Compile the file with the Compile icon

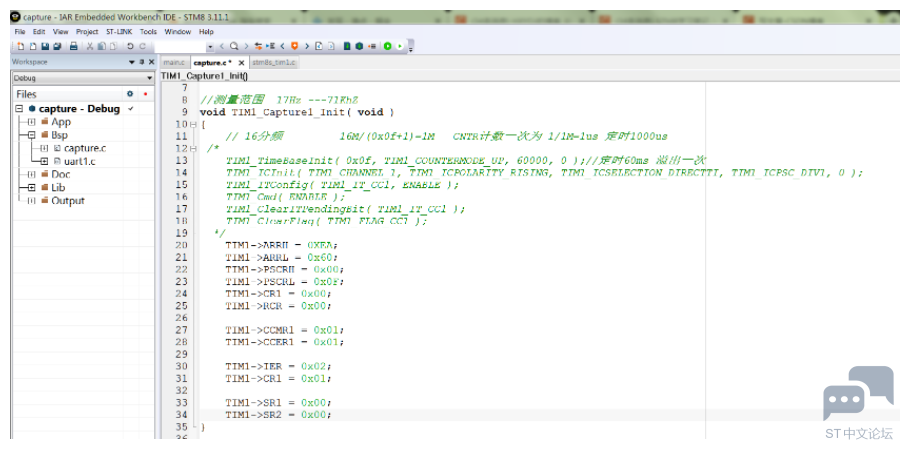tap(347, 46)
